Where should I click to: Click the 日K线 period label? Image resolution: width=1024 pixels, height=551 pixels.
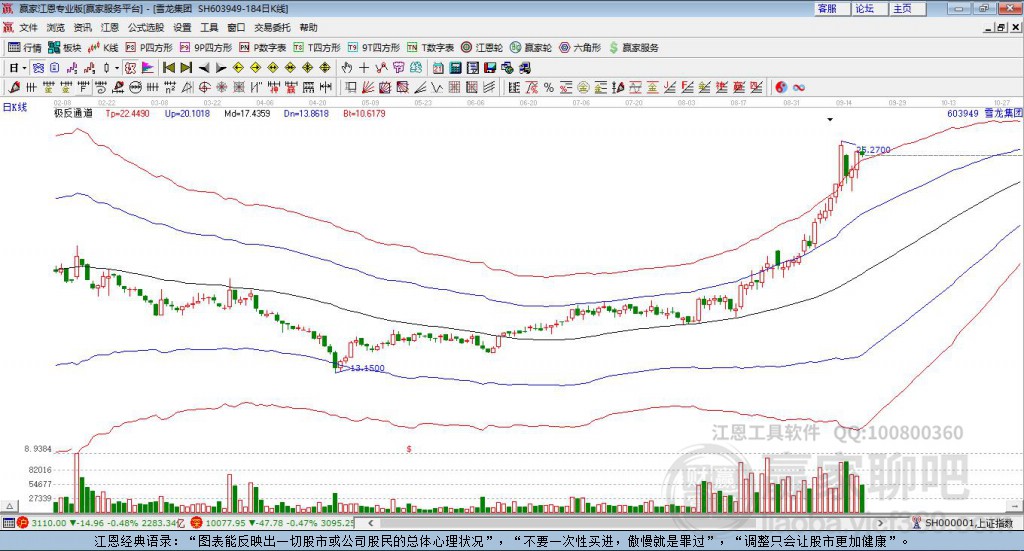click(15, 107)
